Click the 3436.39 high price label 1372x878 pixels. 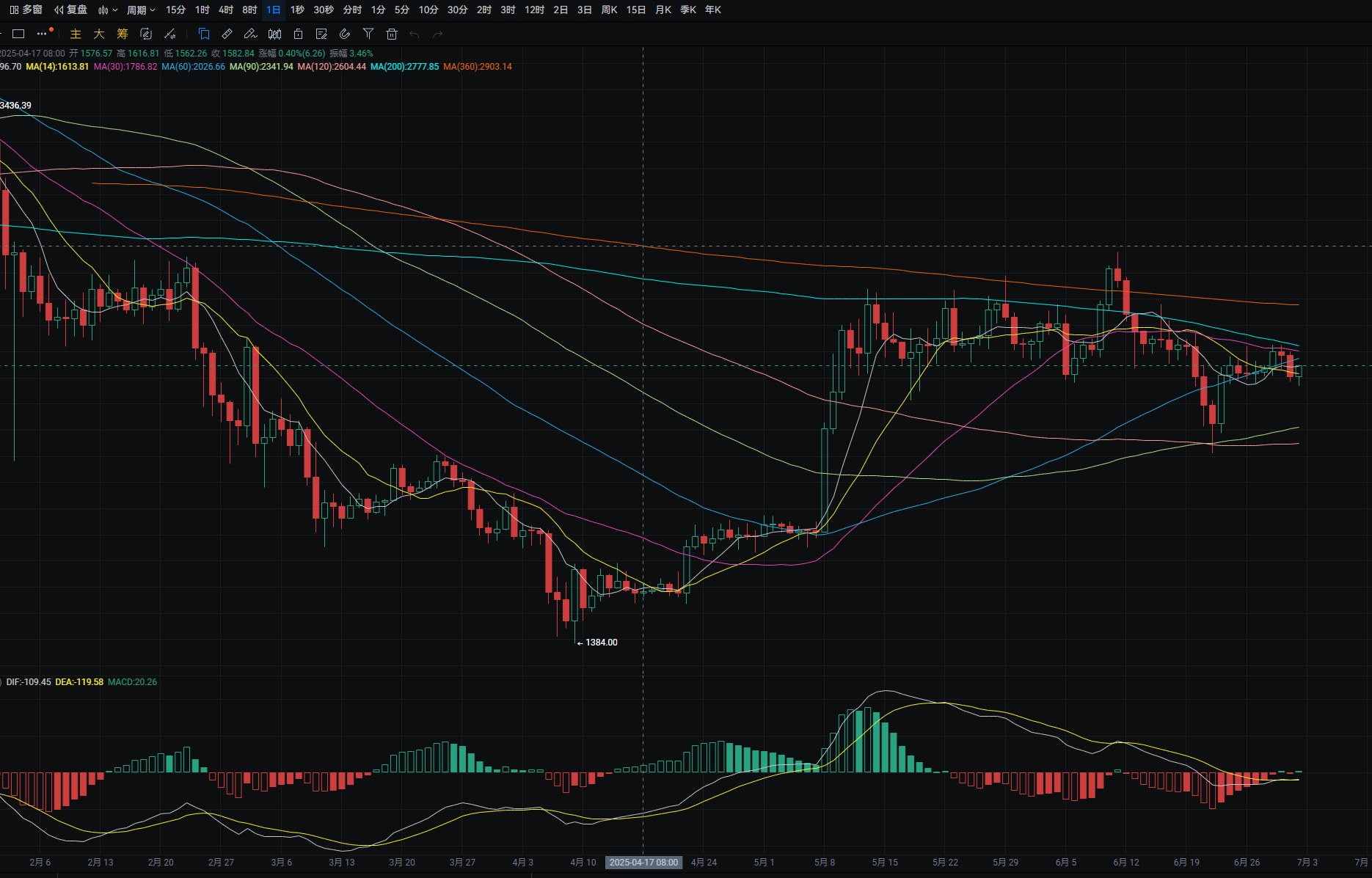[15, 106]
